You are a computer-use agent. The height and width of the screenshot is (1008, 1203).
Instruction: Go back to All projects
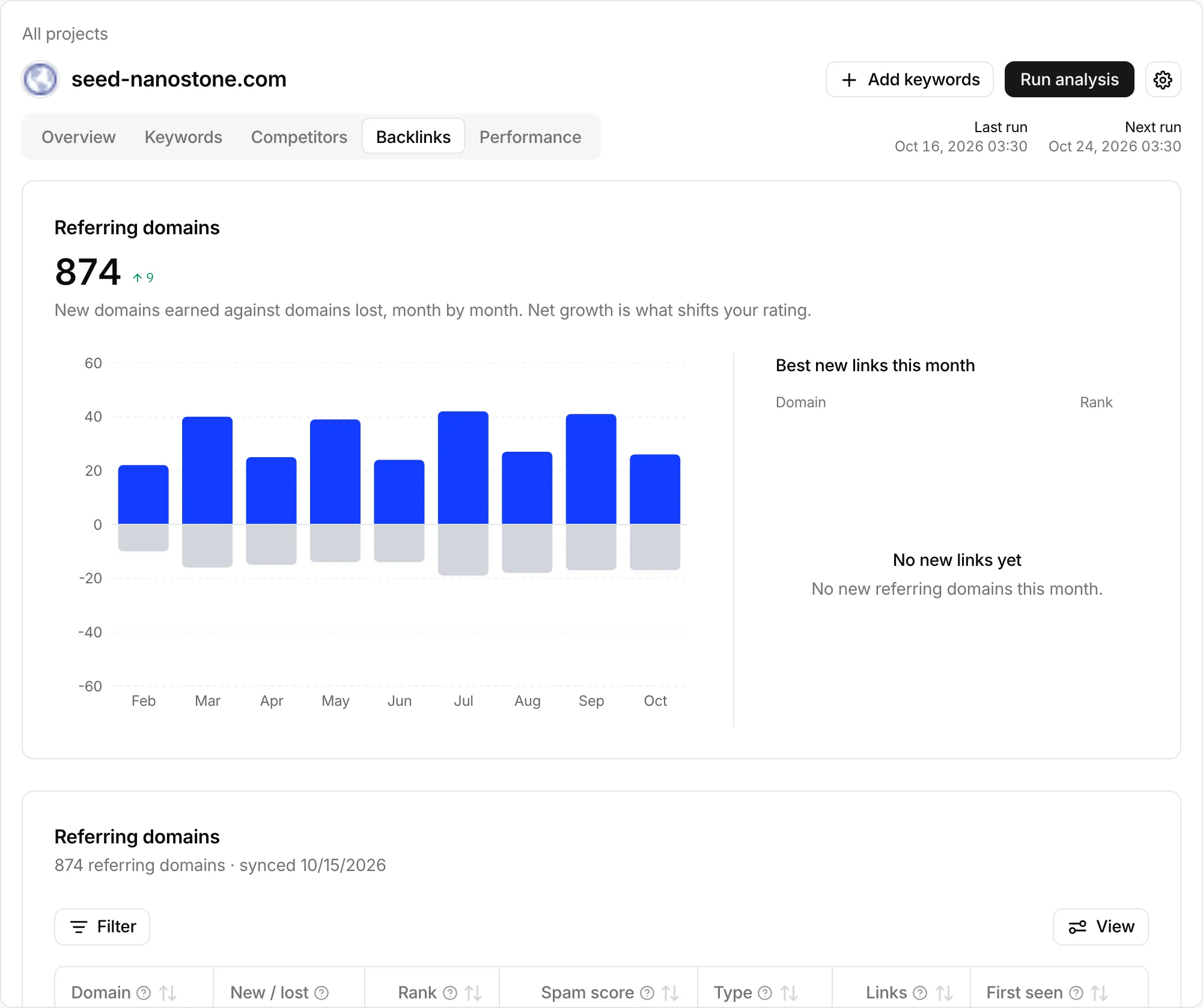(x=65, y=34)
